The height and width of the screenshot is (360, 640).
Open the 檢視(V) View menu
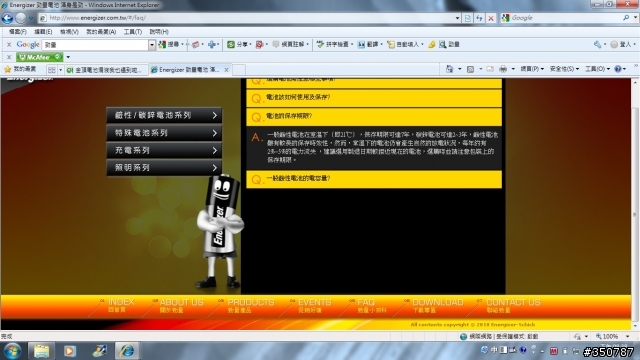(x=69, y=31)
